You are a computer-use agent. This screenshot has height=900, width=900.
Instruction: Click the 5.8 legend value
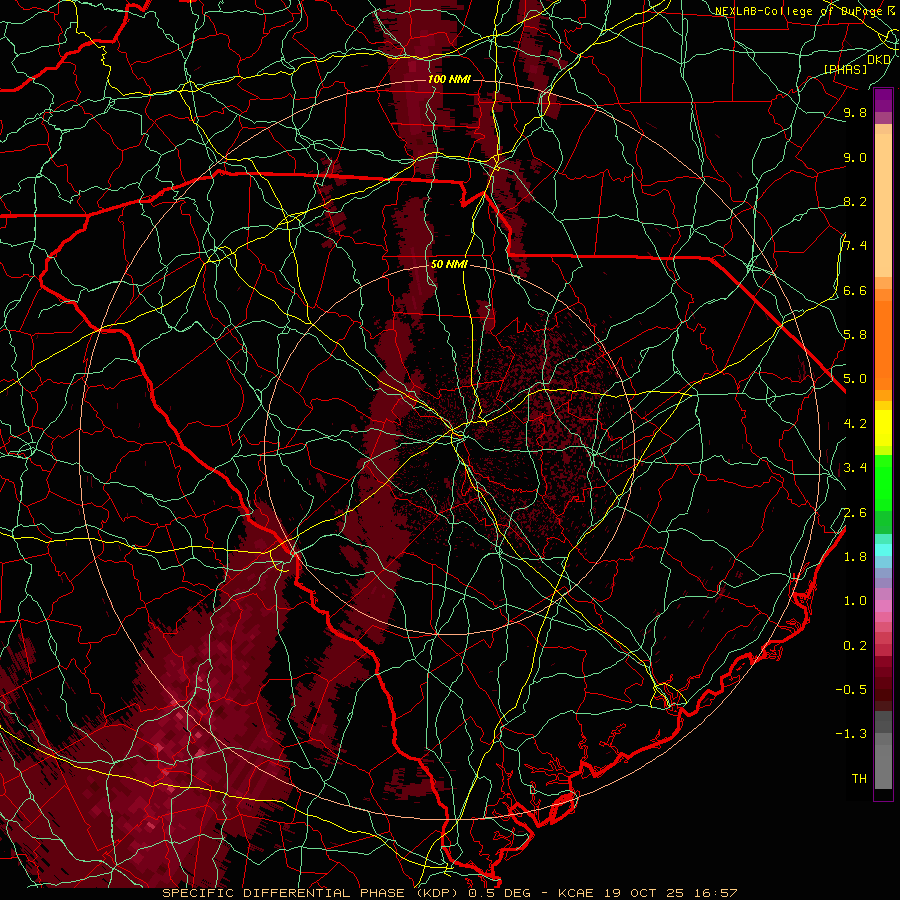855,334
